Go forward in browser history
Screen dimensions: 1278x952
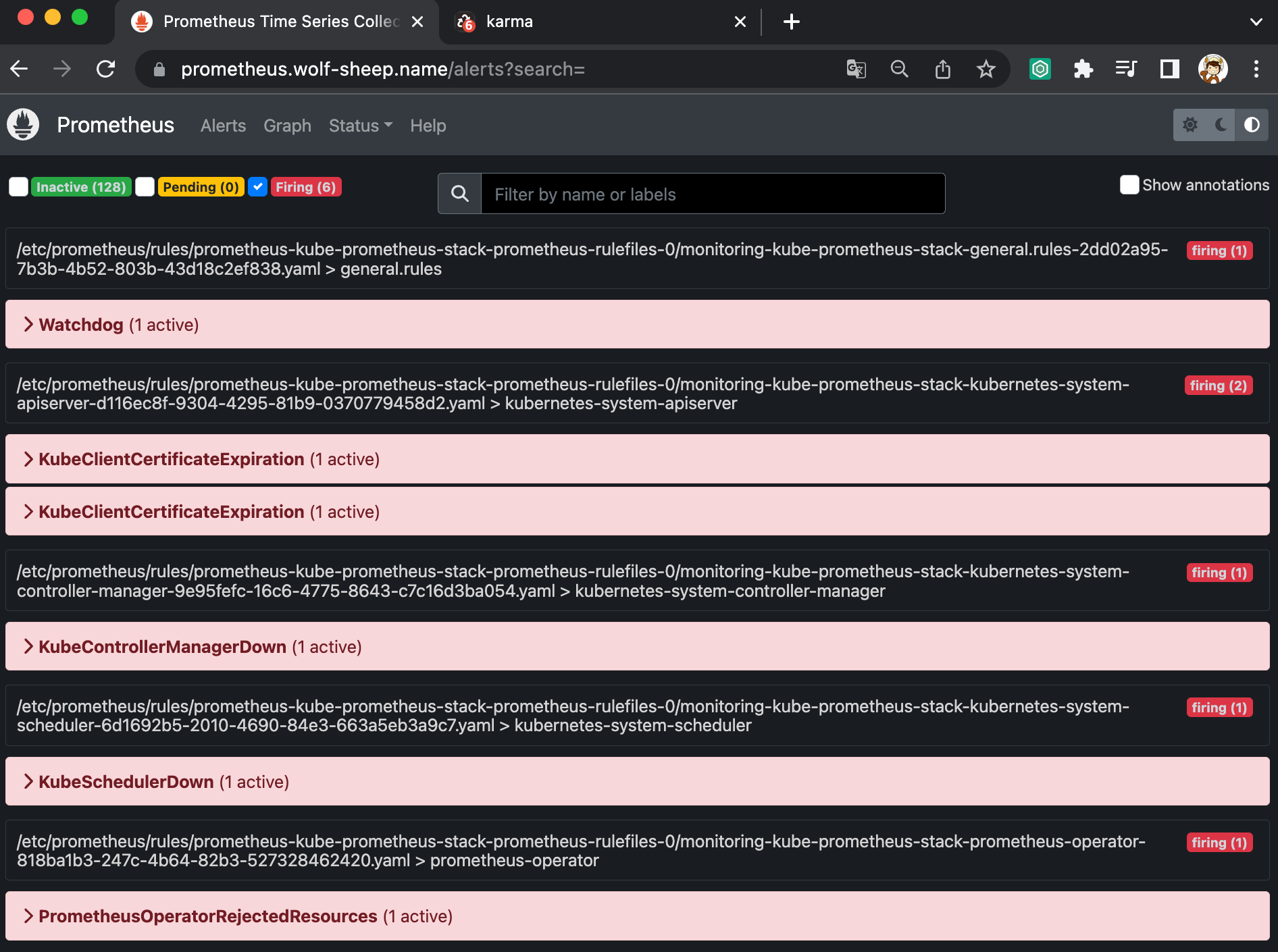point(62,69)
